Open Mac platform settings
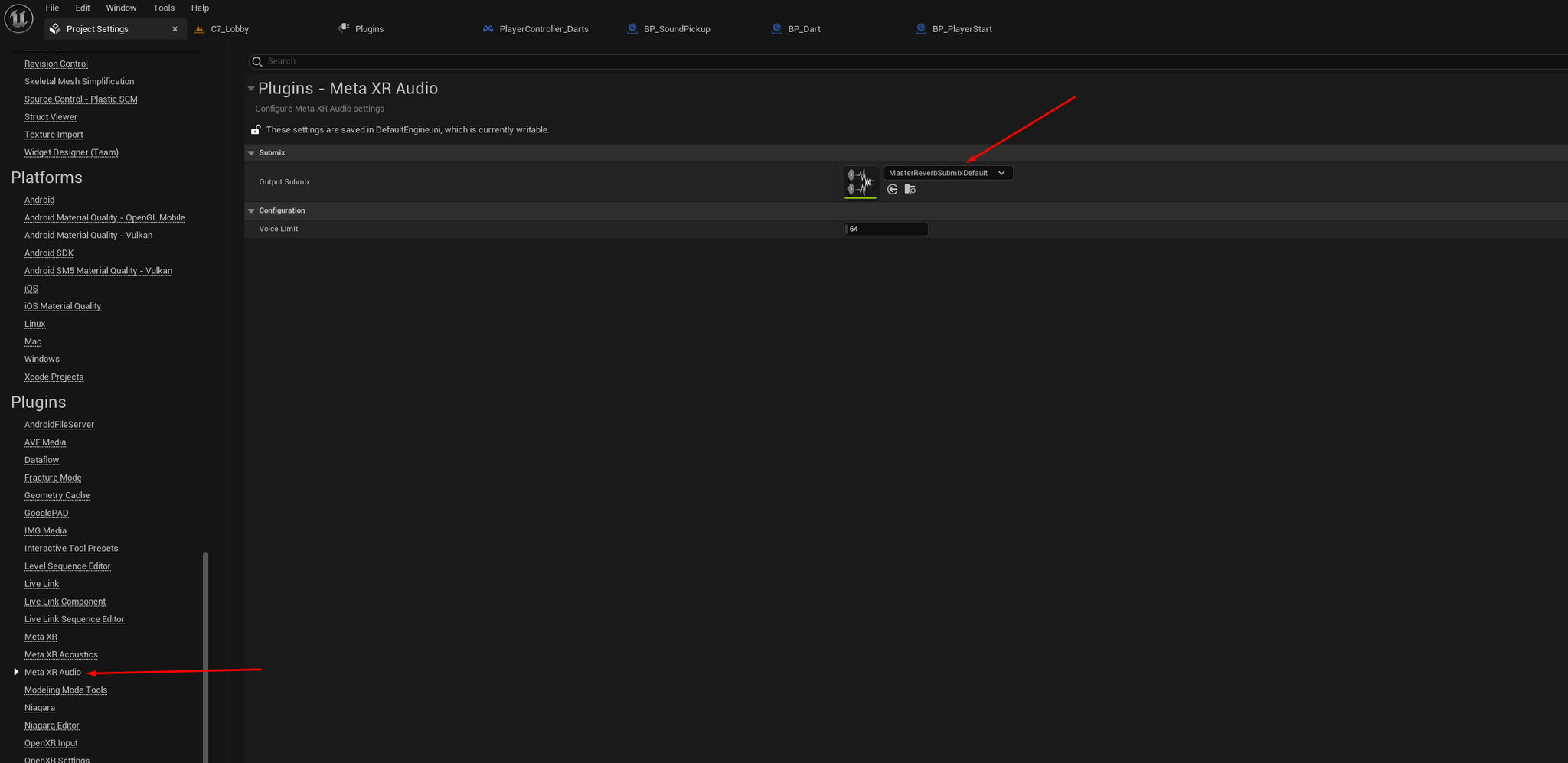The image size is (1568, 763). click(33, 341)
